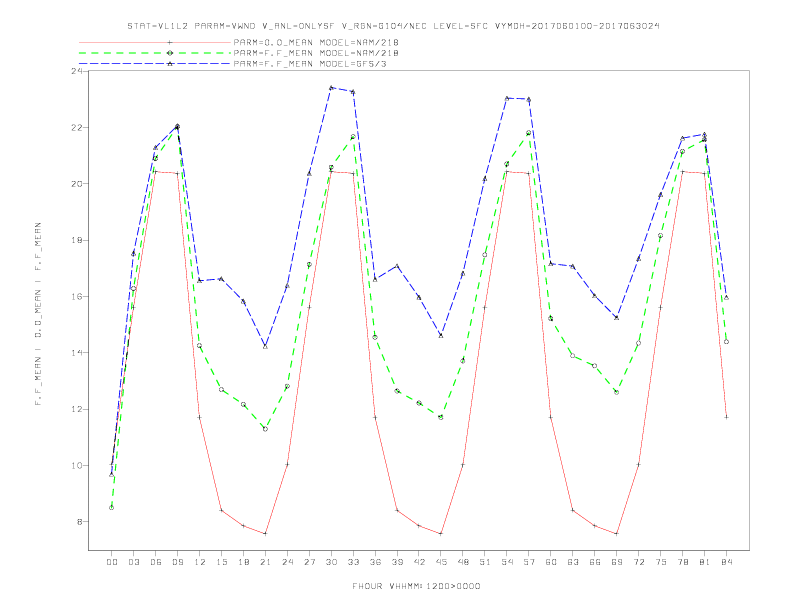
Task: Click x-axis forecast hour label 18
Action: coord(243,562)
